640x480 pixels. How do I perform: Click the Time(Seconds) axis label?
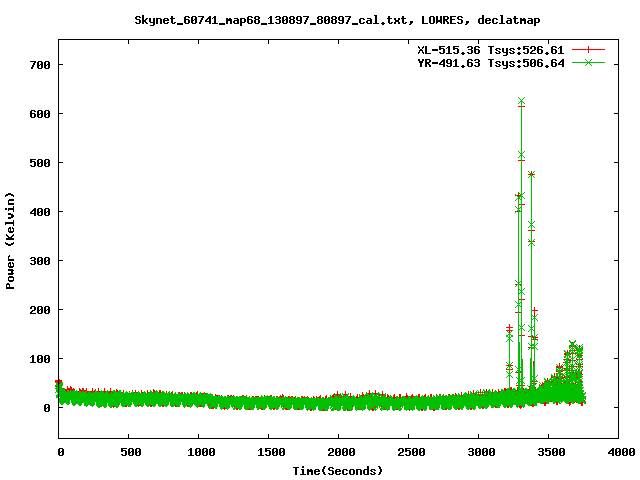coord(338,471)
